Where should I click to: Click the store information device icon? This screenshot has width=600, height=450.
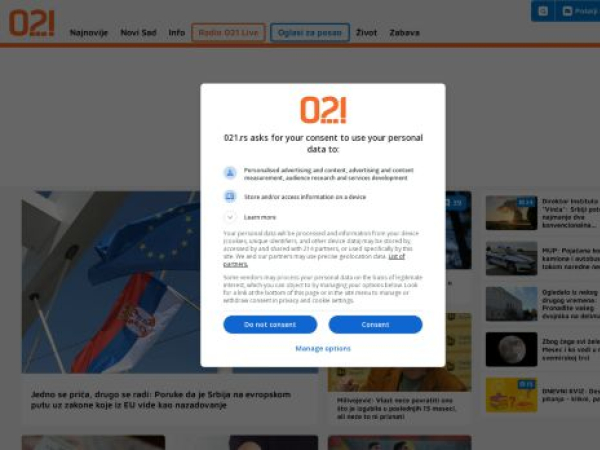[x=230, y=197]
